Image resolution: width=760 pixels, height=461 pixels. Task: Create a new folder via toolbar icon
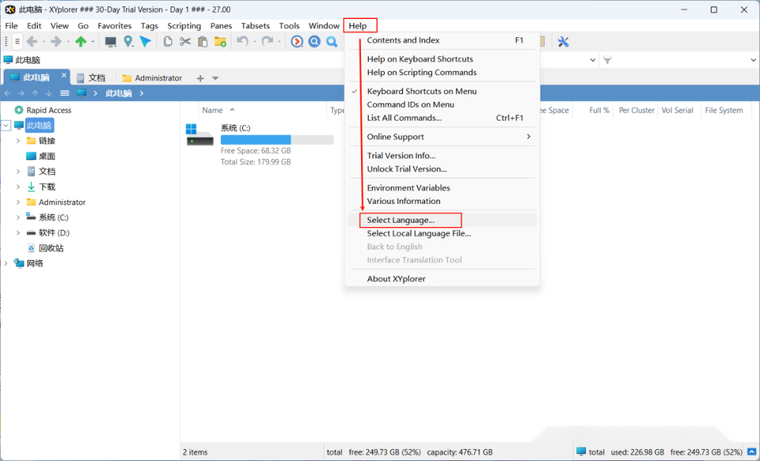click(x=221, y=42)
